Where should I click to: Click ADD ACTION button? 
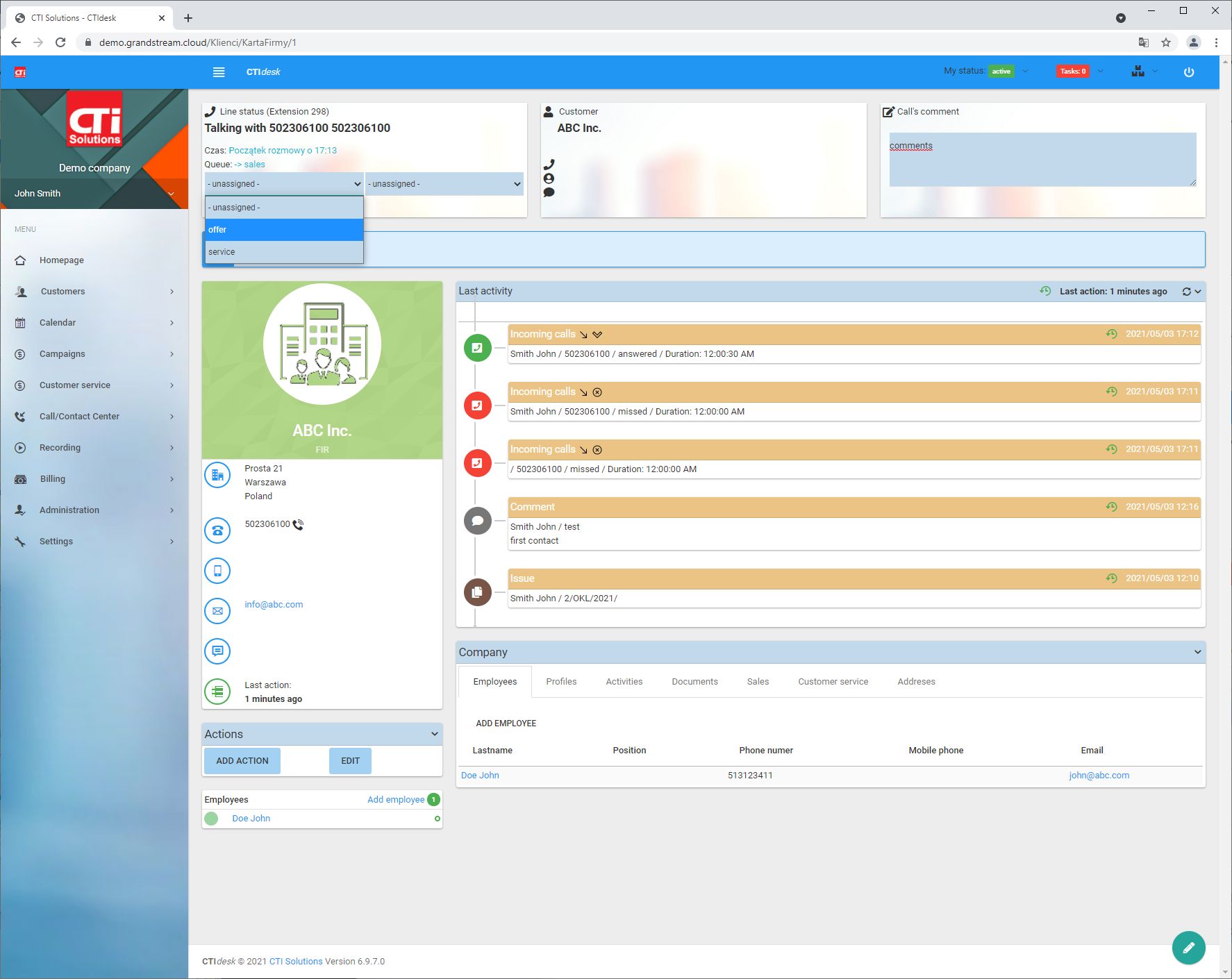(242, 761)
